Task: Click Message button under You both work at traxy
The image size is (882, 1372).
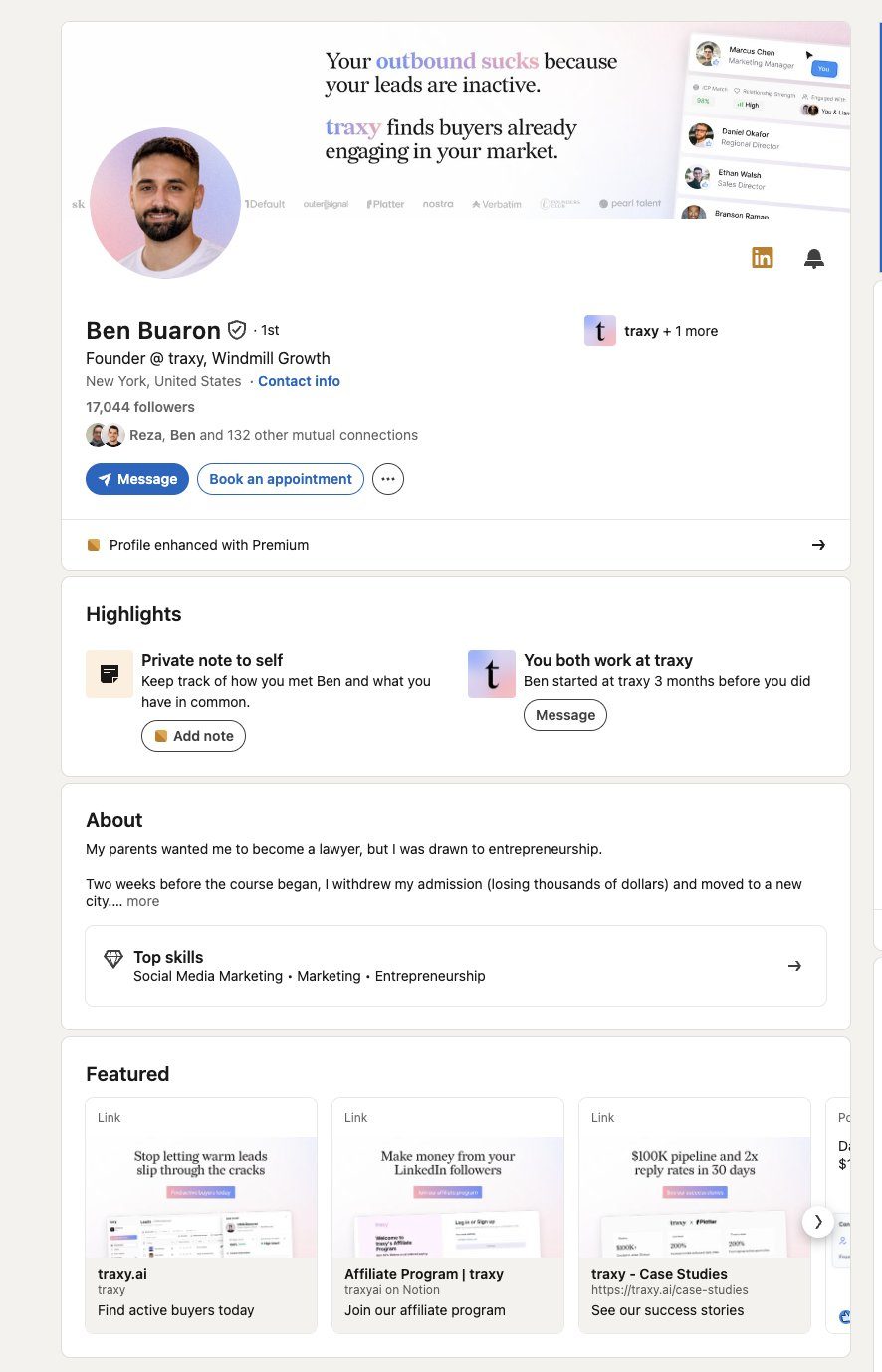Action: [x=565, y=715]
